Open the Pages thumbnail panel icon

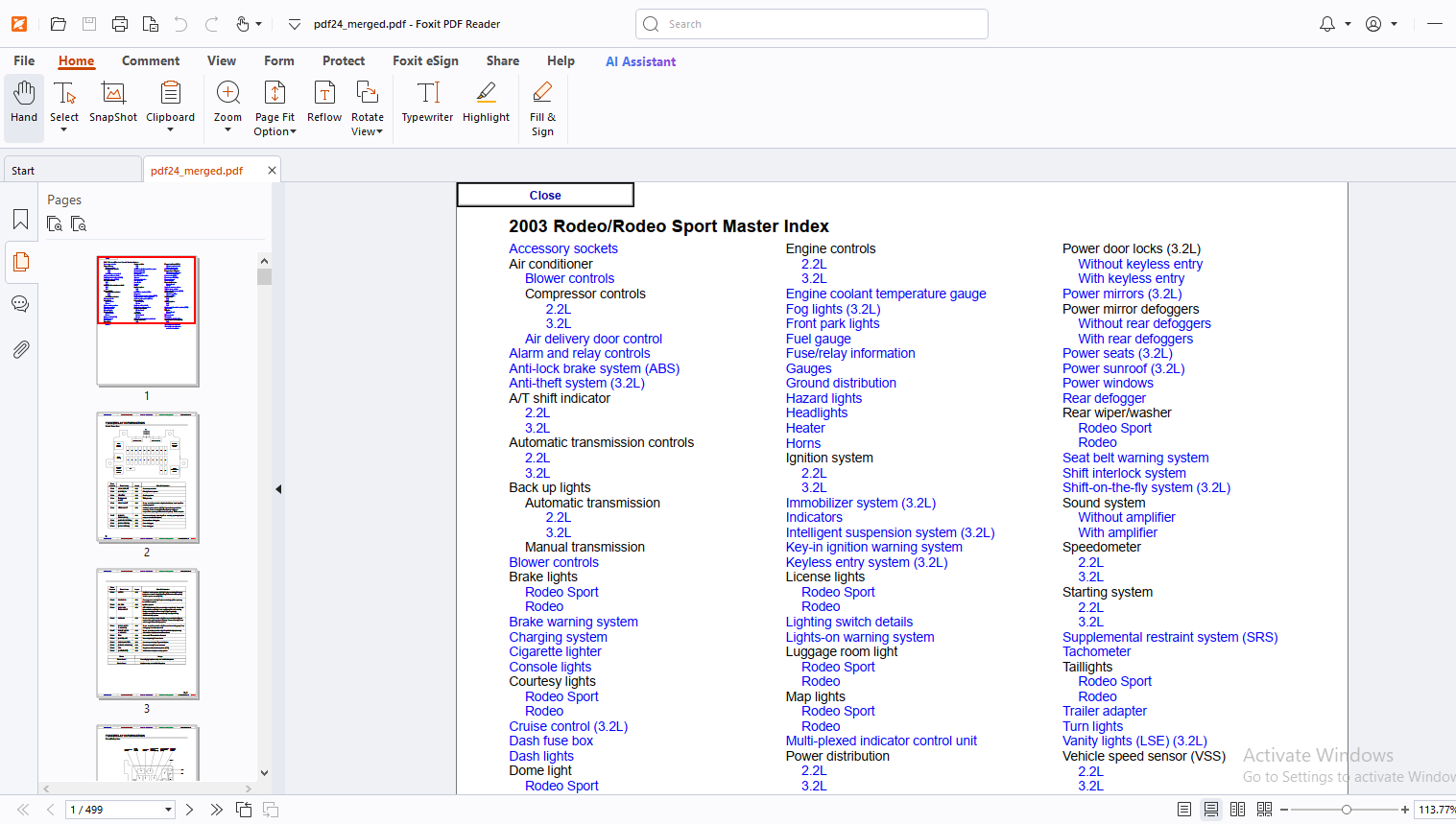20,262
